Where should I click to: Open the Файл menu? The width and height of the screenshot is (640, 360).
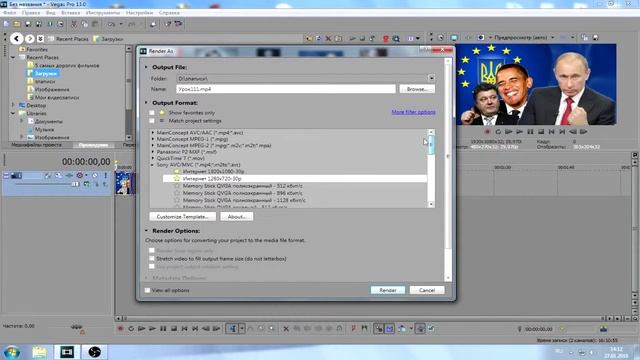tap(9, 13)
